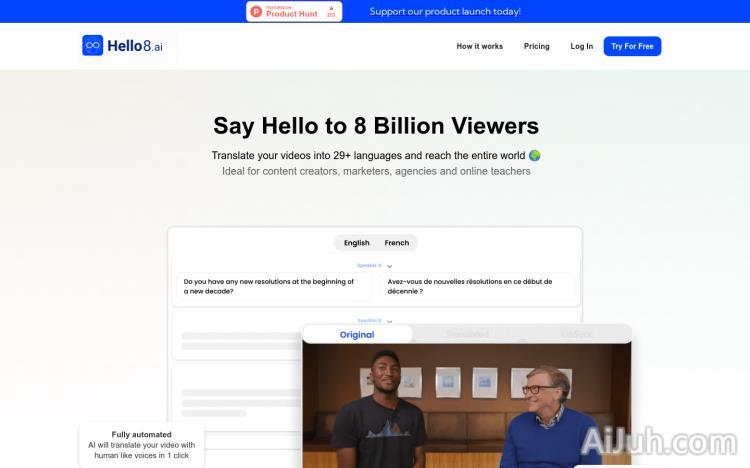Click the Hello8.ai brand name text

click(x=135, y=46)
